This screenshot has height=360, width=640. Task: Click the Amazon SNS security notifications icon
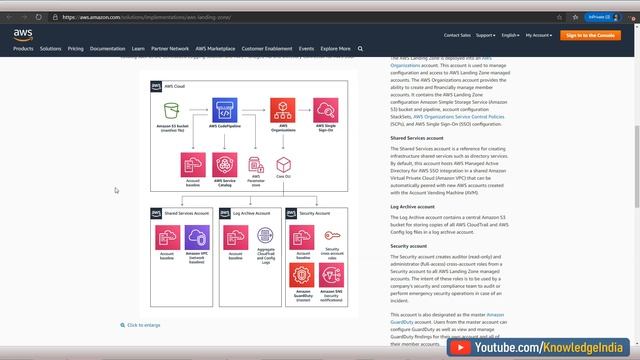(331, 275)
